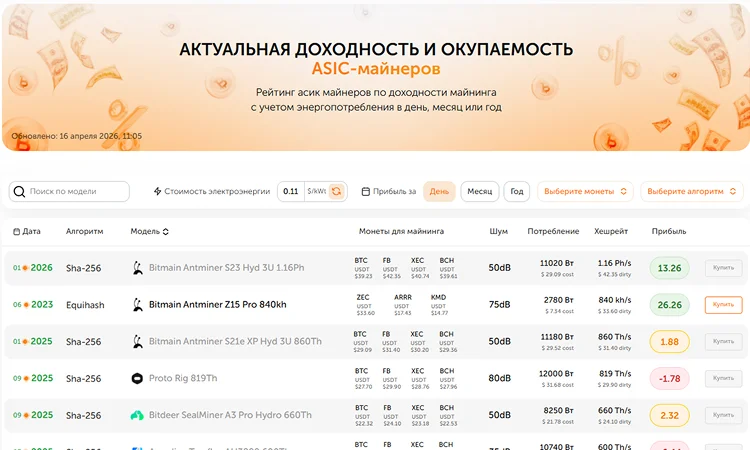Viewport: 750px width, 450px height.
Task: Click the KMD coin in Z15 Pro row
Action: (x=439, y=305)
